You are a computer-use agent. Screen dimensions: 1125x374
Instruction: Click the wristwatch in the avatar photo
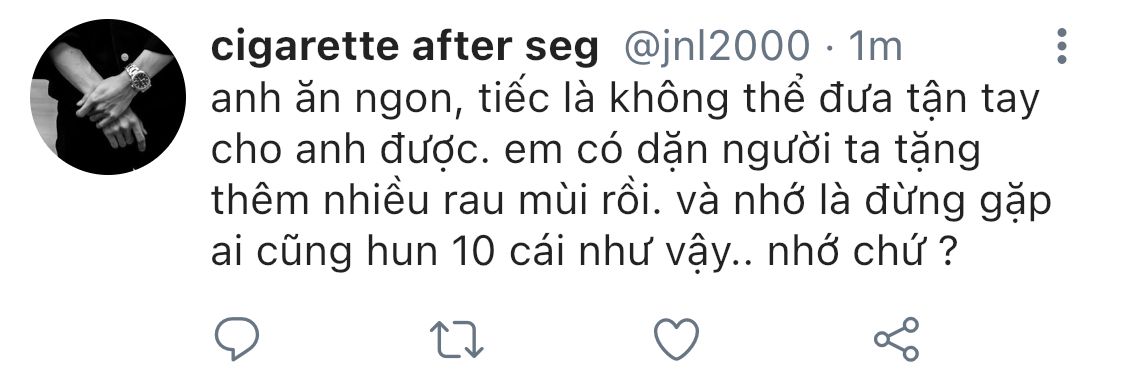138,76
